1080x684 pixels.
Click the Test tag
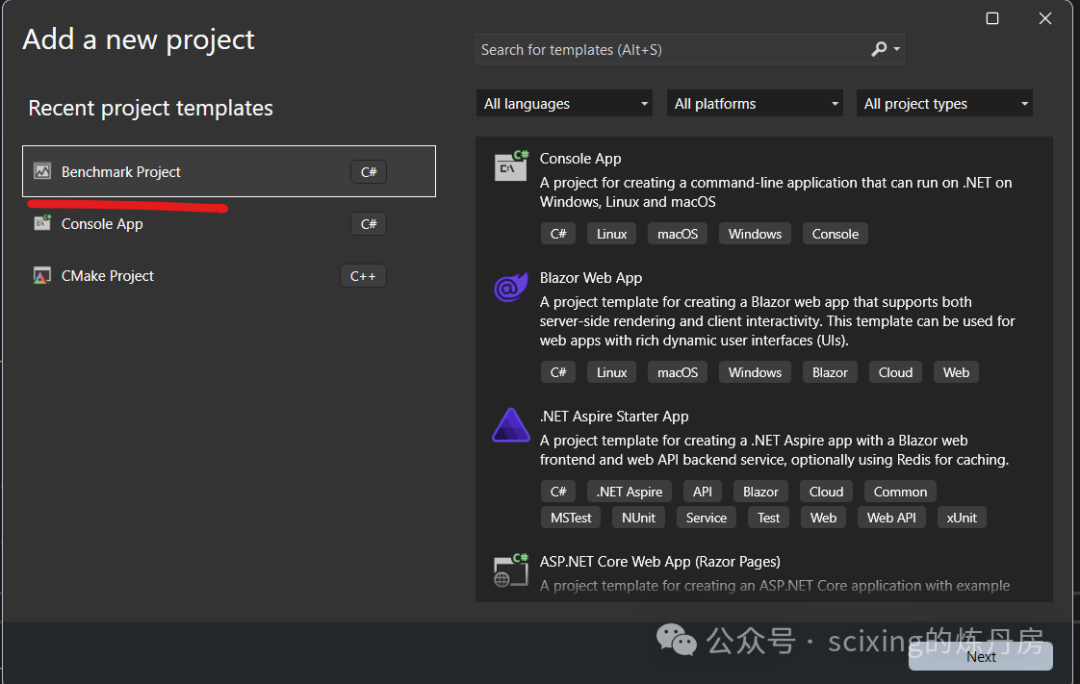point(768,517)
